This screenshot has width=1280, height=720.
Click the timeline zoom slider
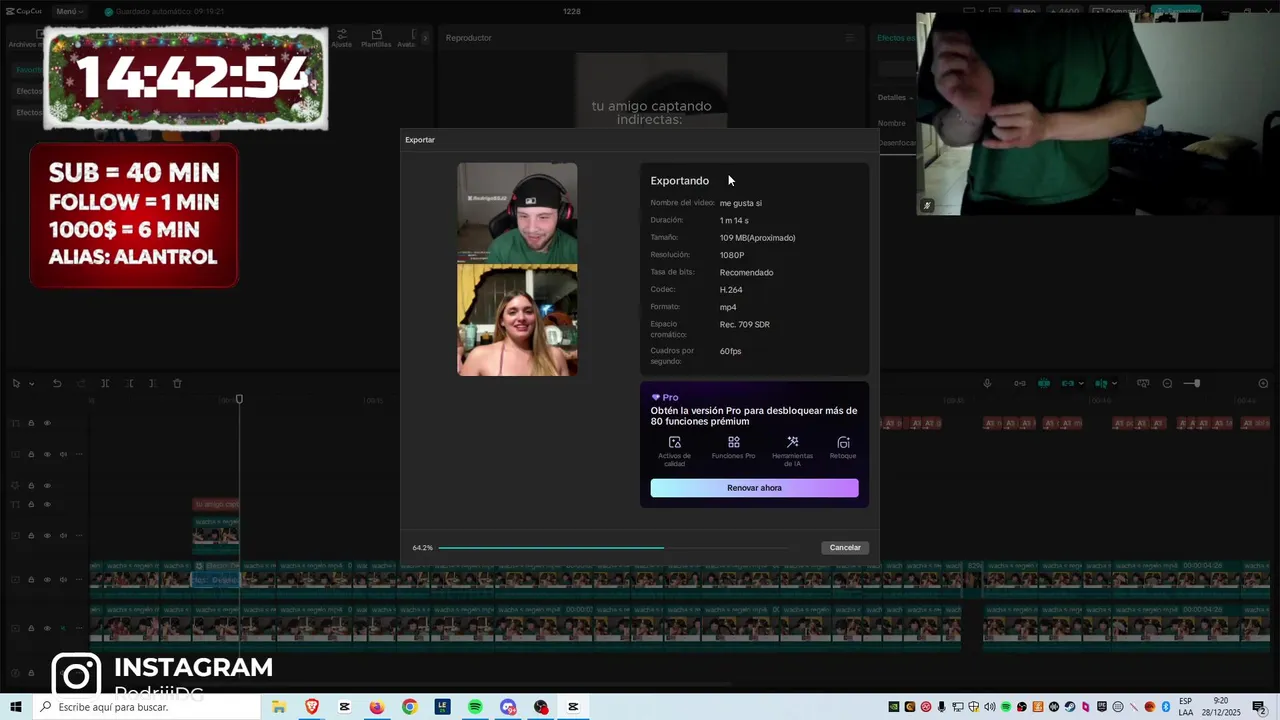tap(1192, 384)
